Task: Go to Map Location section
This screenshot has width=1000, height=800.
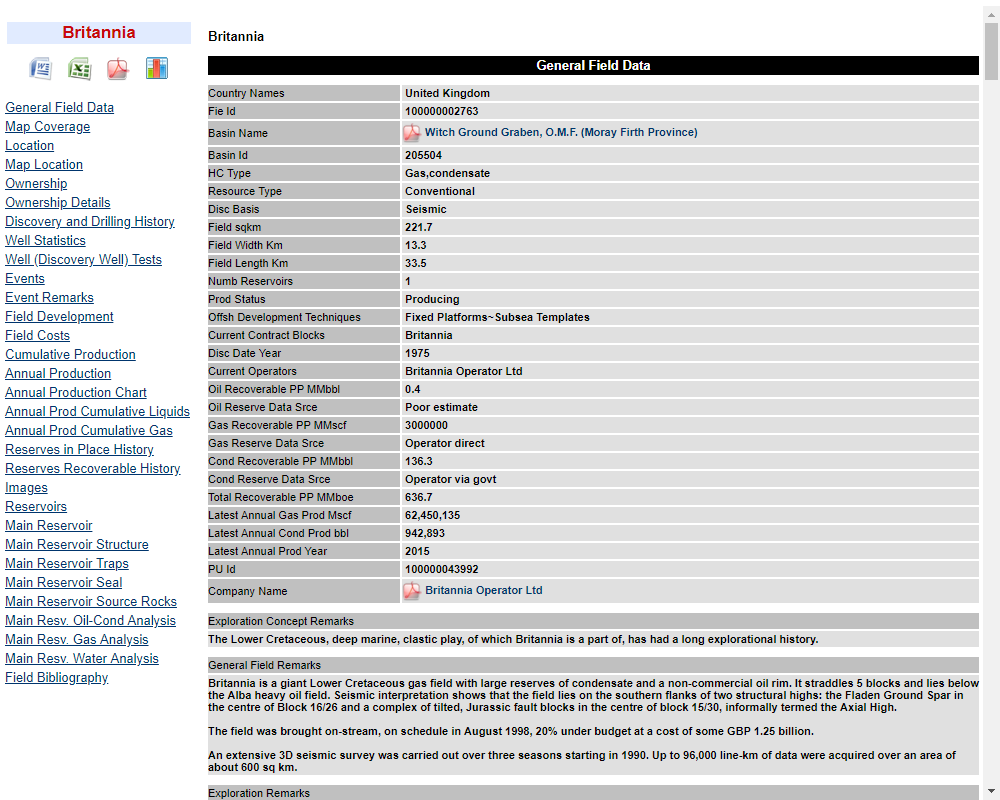Action: point(44,165)
